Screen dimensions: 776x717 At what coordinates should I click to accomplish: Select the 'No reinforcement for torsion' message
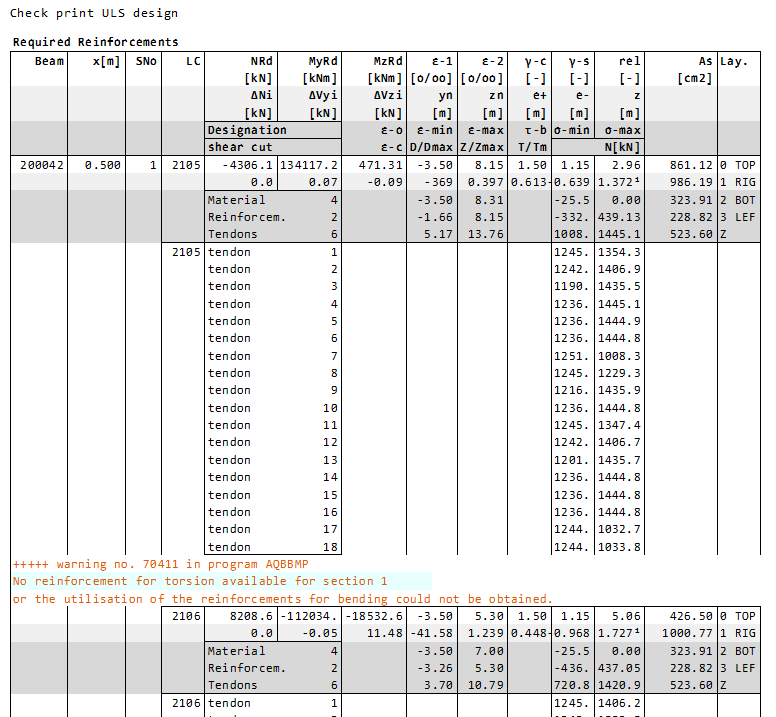199,581
